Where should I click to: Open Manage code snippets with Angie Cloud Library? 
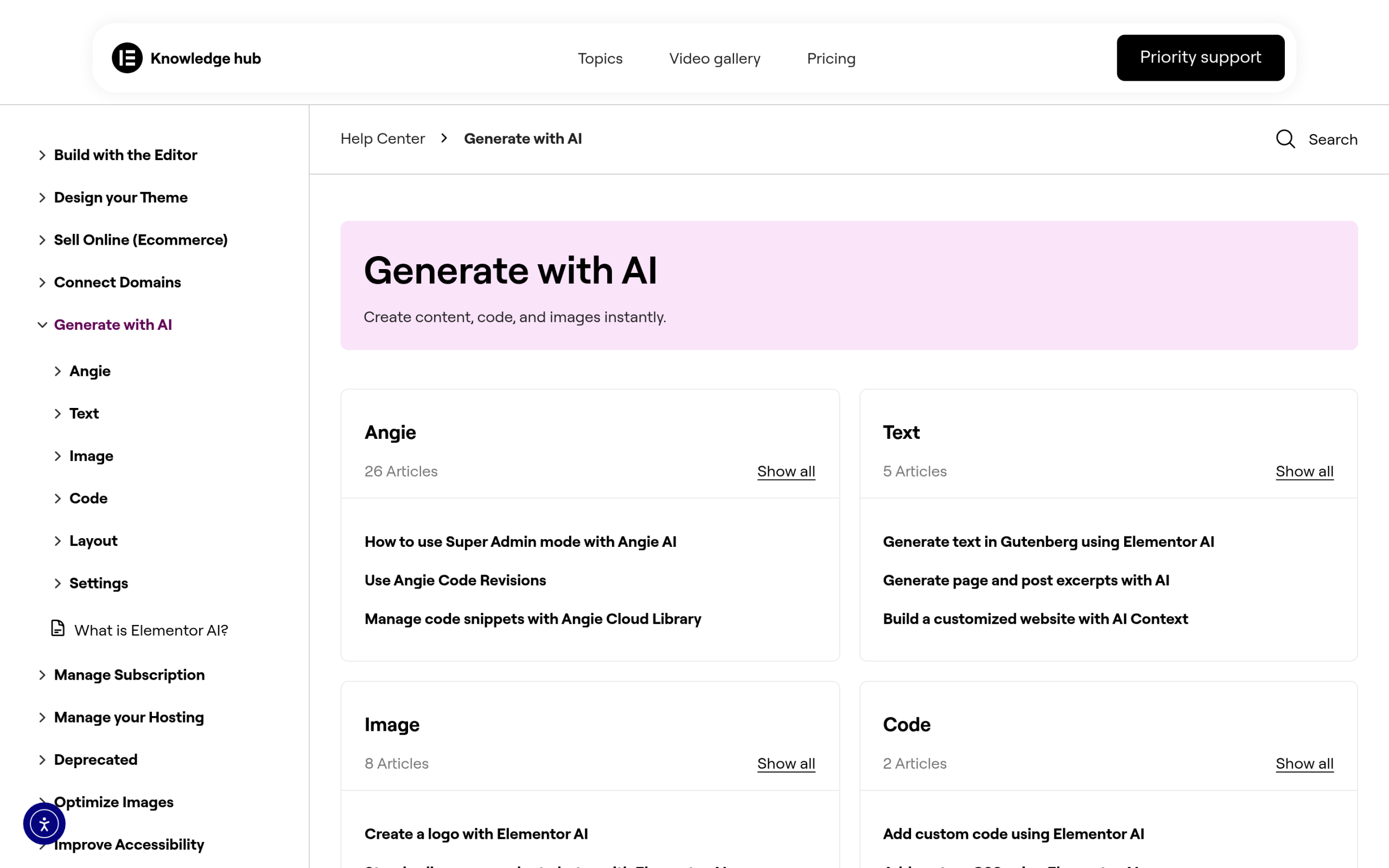click(533, 619)
